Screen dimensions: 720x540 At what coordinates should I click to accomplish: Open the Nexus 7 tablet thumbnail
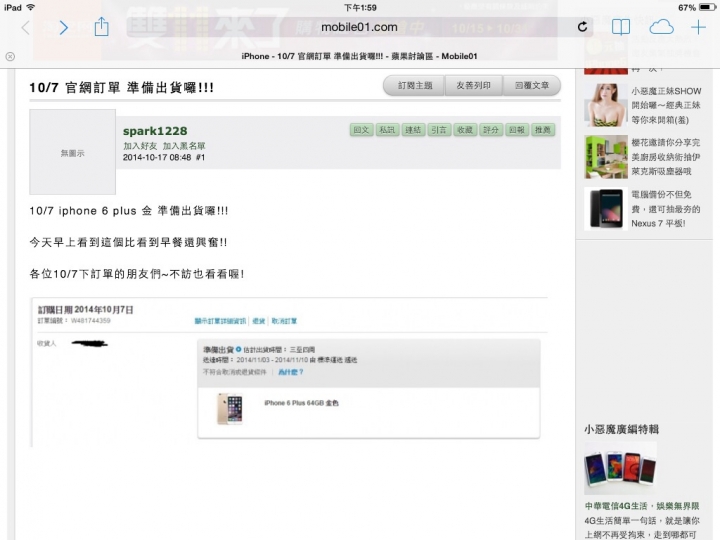[606, 209]
